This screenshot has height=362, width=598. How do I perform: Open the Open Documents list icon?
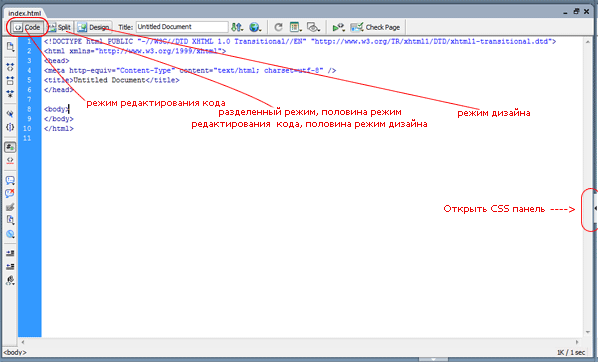[10, 47]
